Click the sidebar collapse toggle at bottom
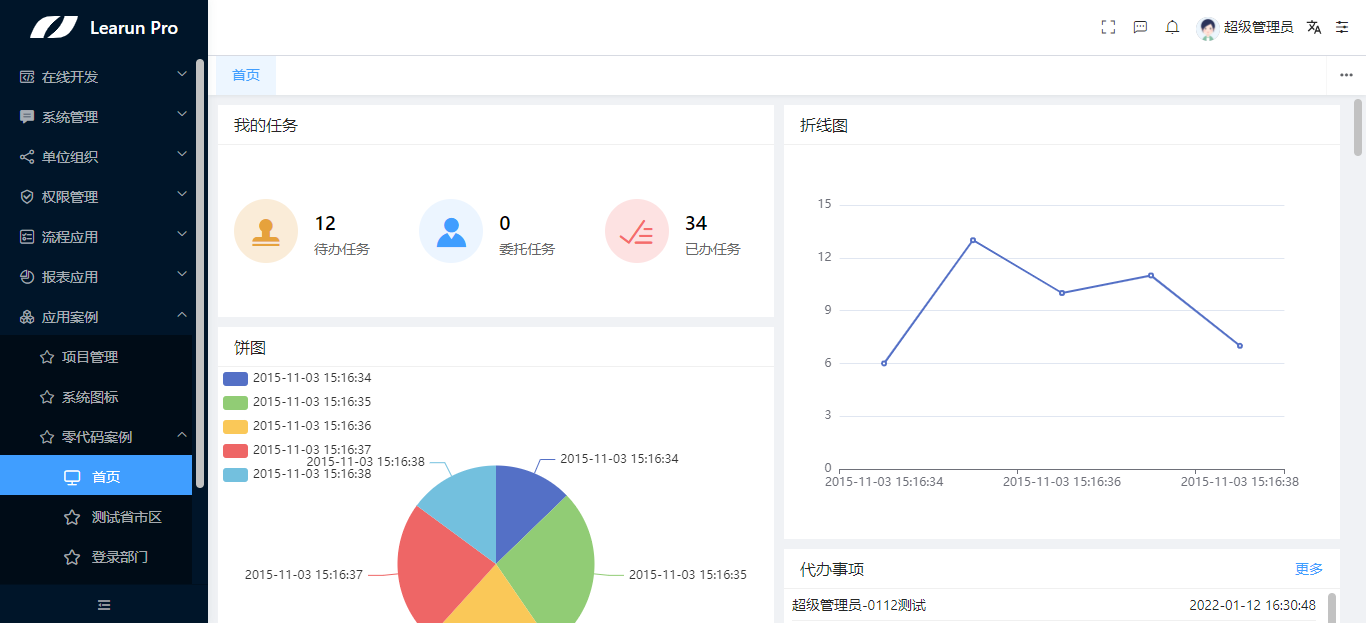Image resolution: width=1366 pixels, height=623 pixels. pos(103,605)
